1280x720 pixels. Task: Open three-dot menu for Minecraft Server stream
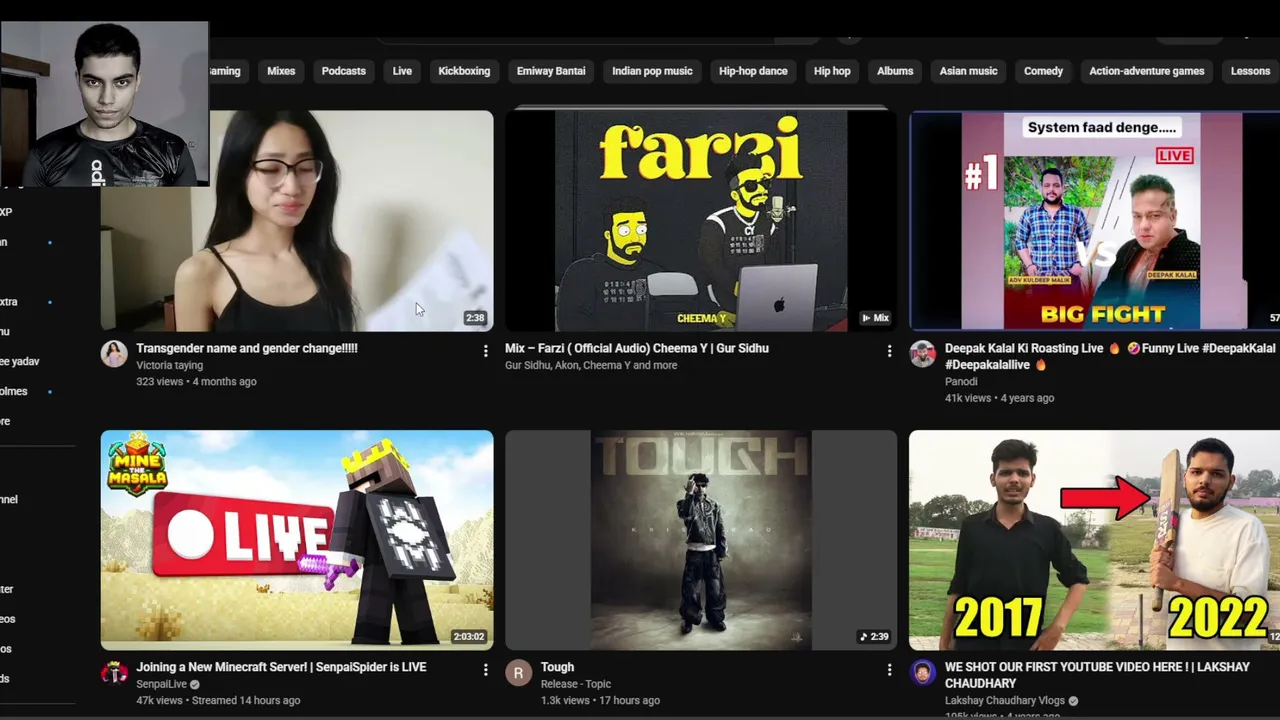point(485,670)
